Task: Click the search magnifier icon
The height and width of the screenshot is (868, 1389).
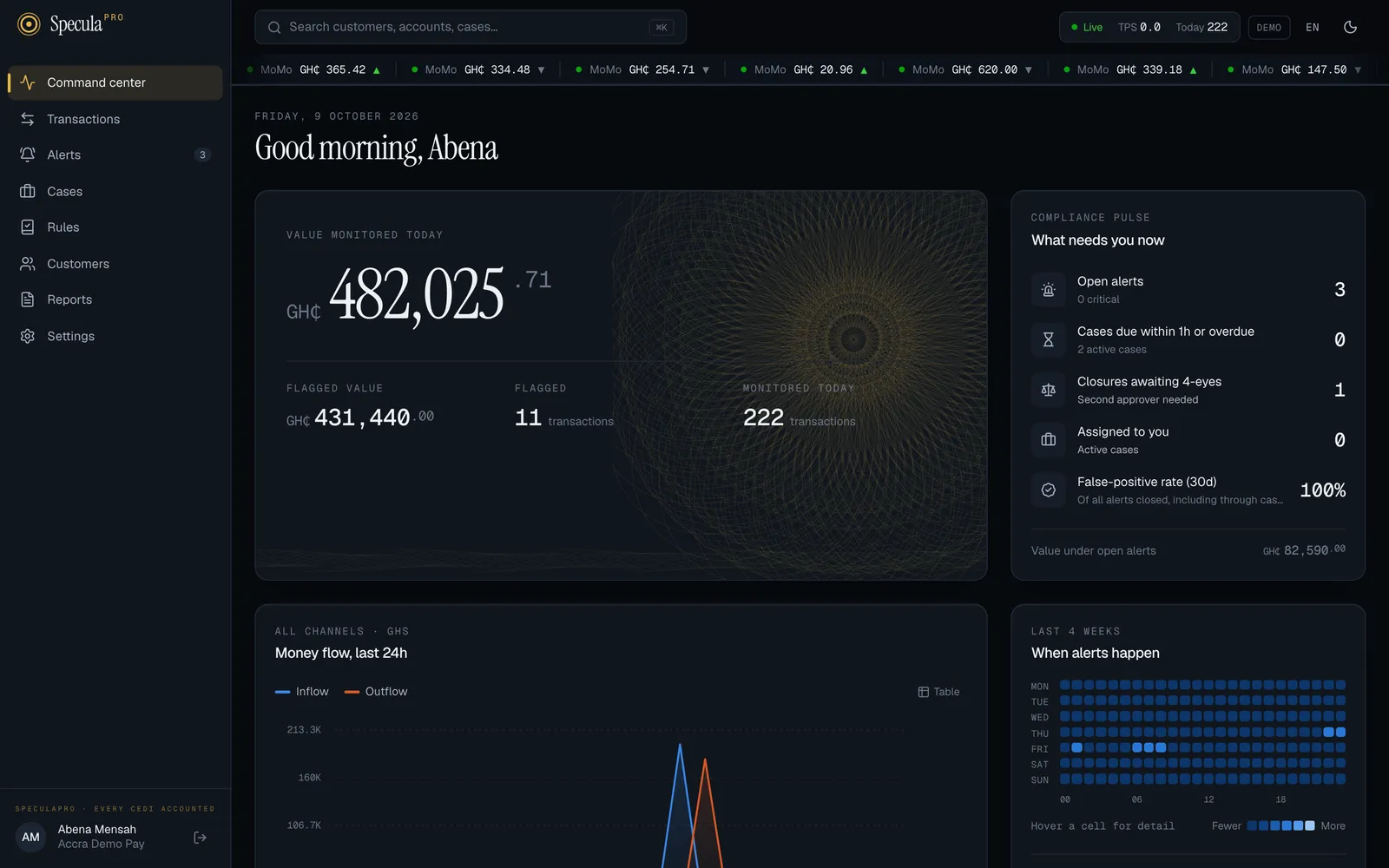Action: pyautogui.click(x=274, y=28)
